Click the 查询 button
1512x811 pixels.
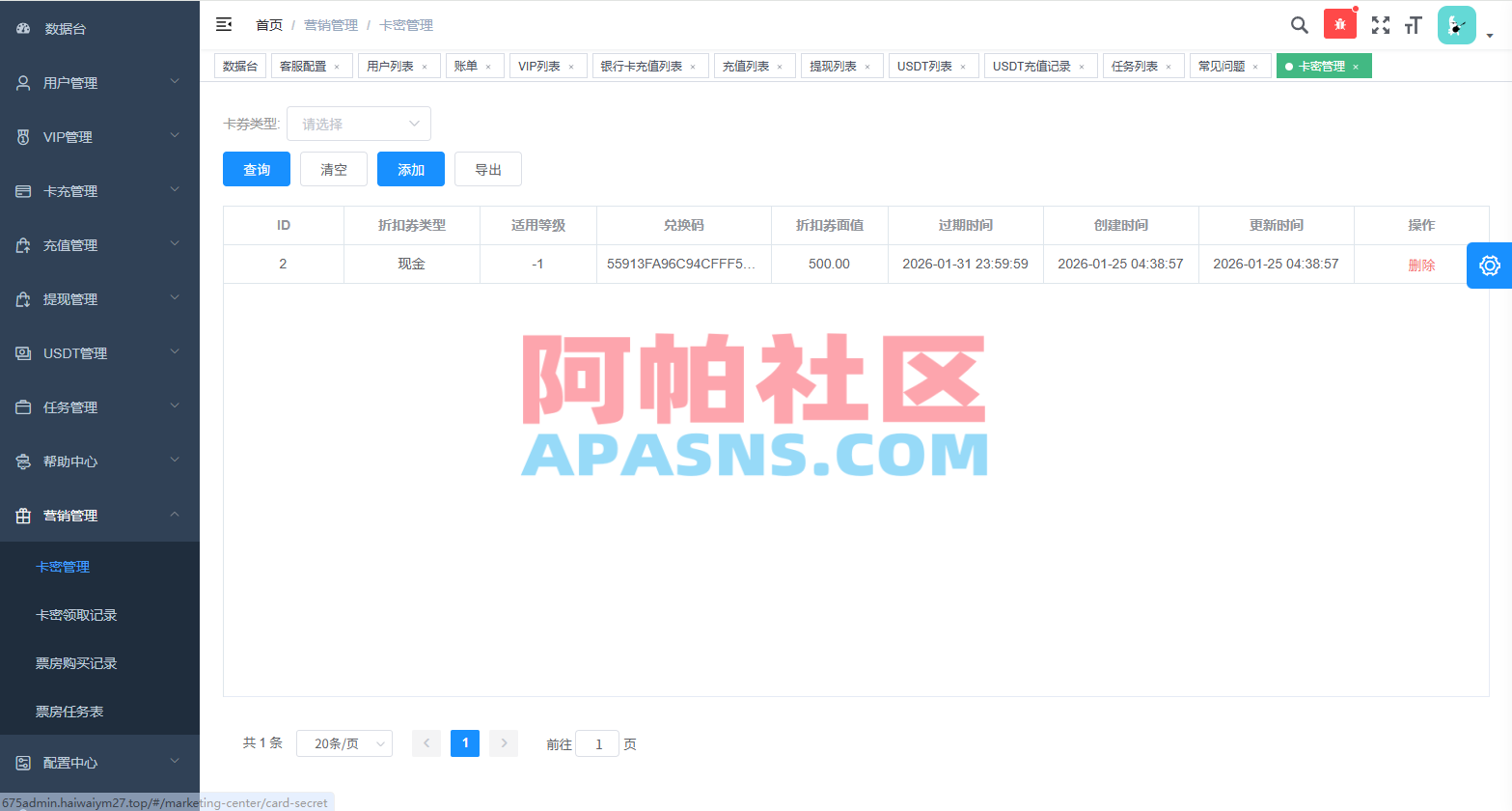[x=257, y=169]
